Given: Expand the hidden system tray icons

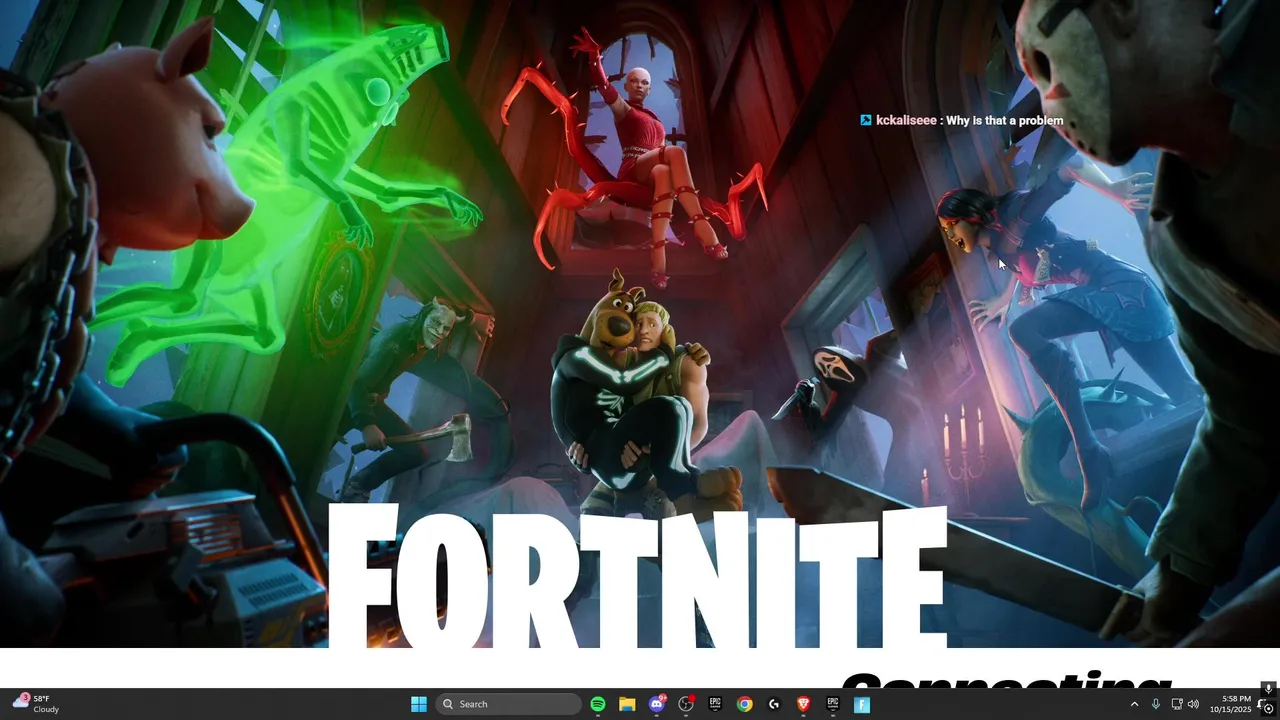Looking at the screenshot, I should pos(1134,704).
